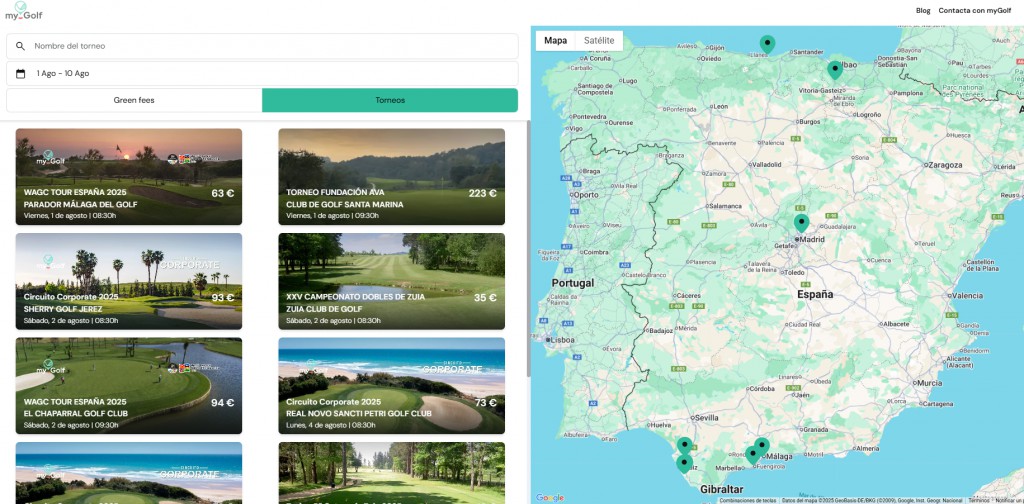This screenshot has width=1024, height=504.
Task: Click the Valencia label on the map
Action: click(x=967, y=296)
